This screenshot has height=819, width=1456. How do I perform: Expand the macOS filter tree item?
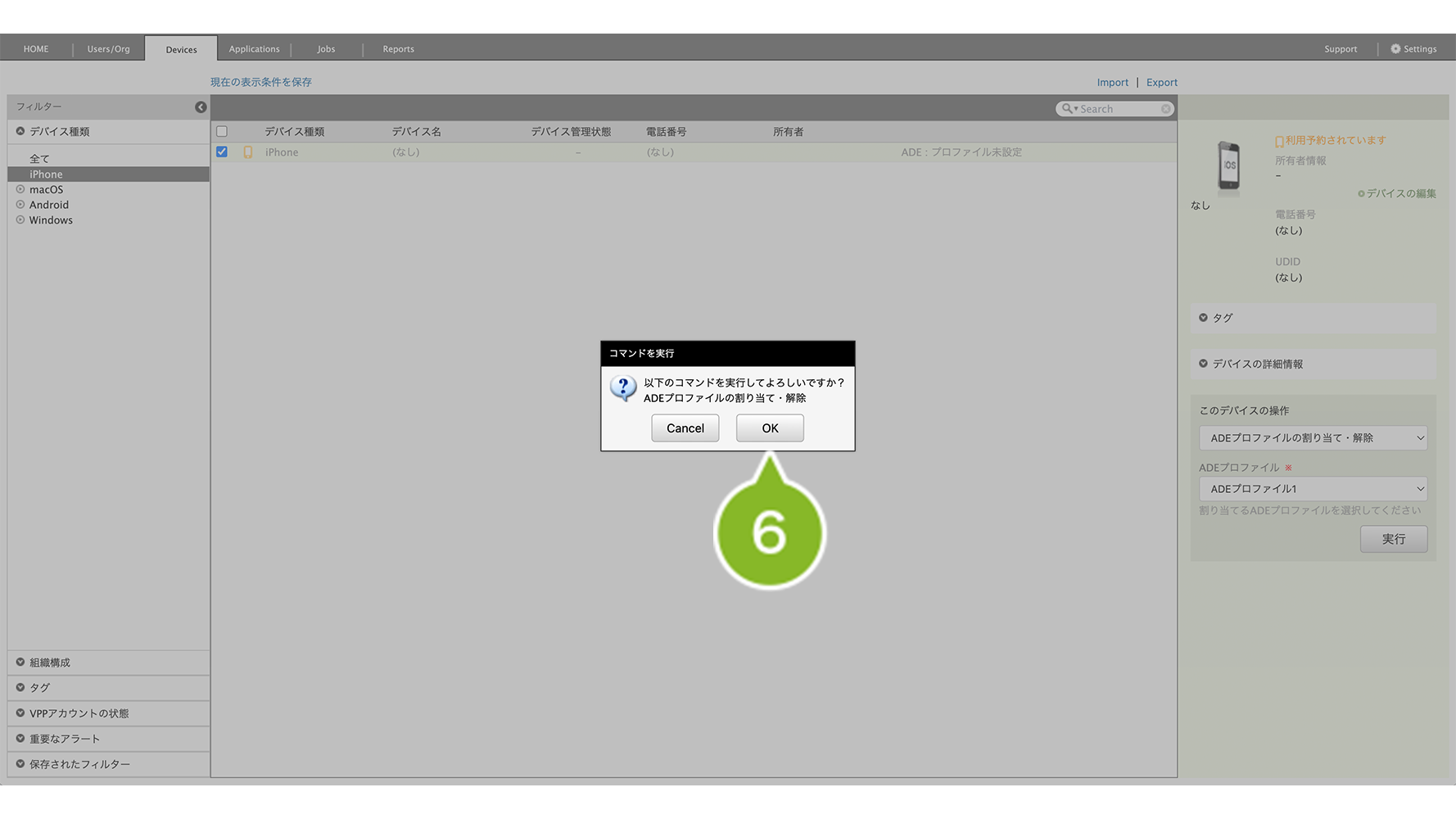click(20, 190)
